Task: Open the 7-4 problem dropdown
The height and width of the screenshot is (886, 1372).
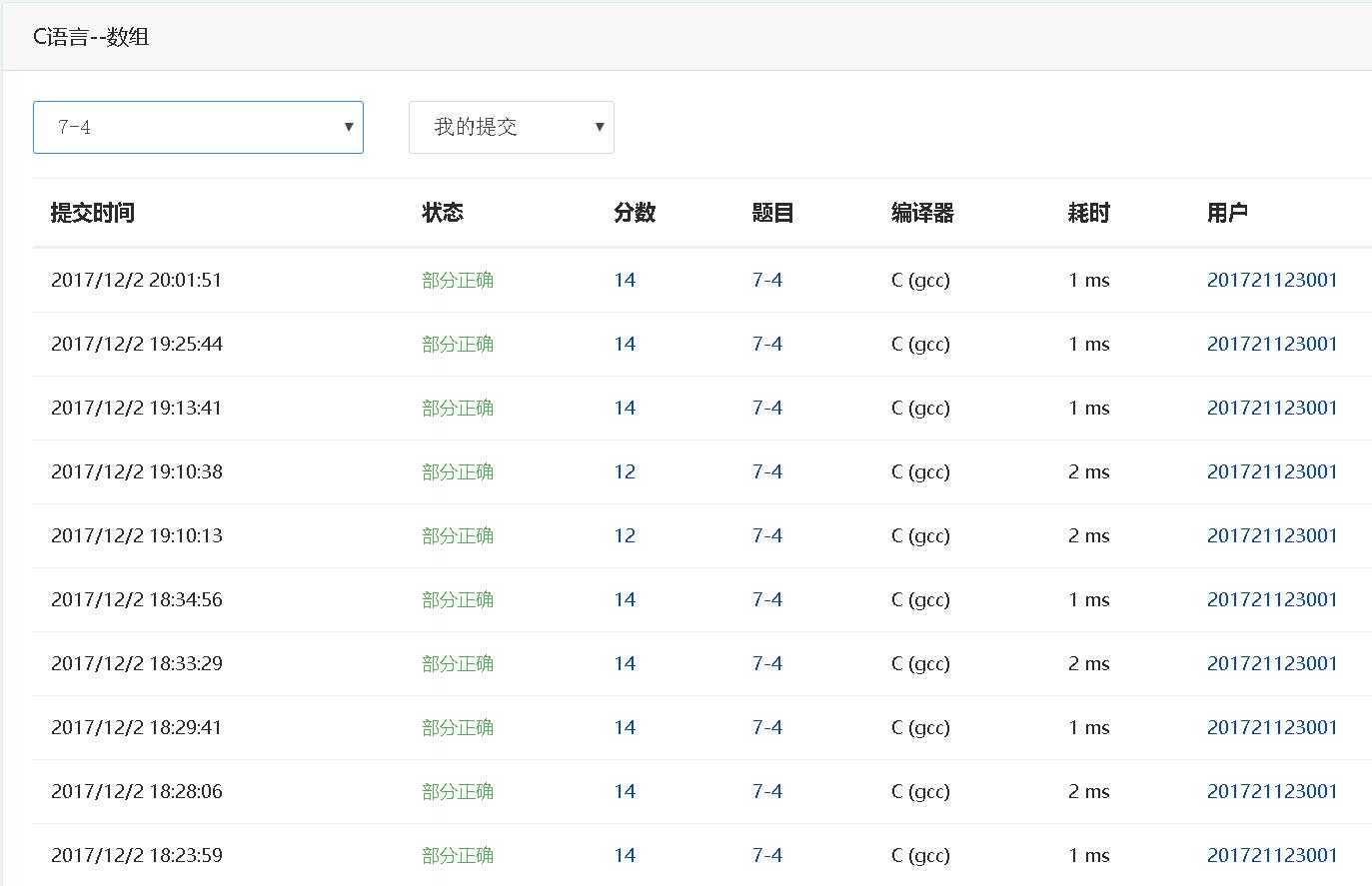Action: (198, 127)
